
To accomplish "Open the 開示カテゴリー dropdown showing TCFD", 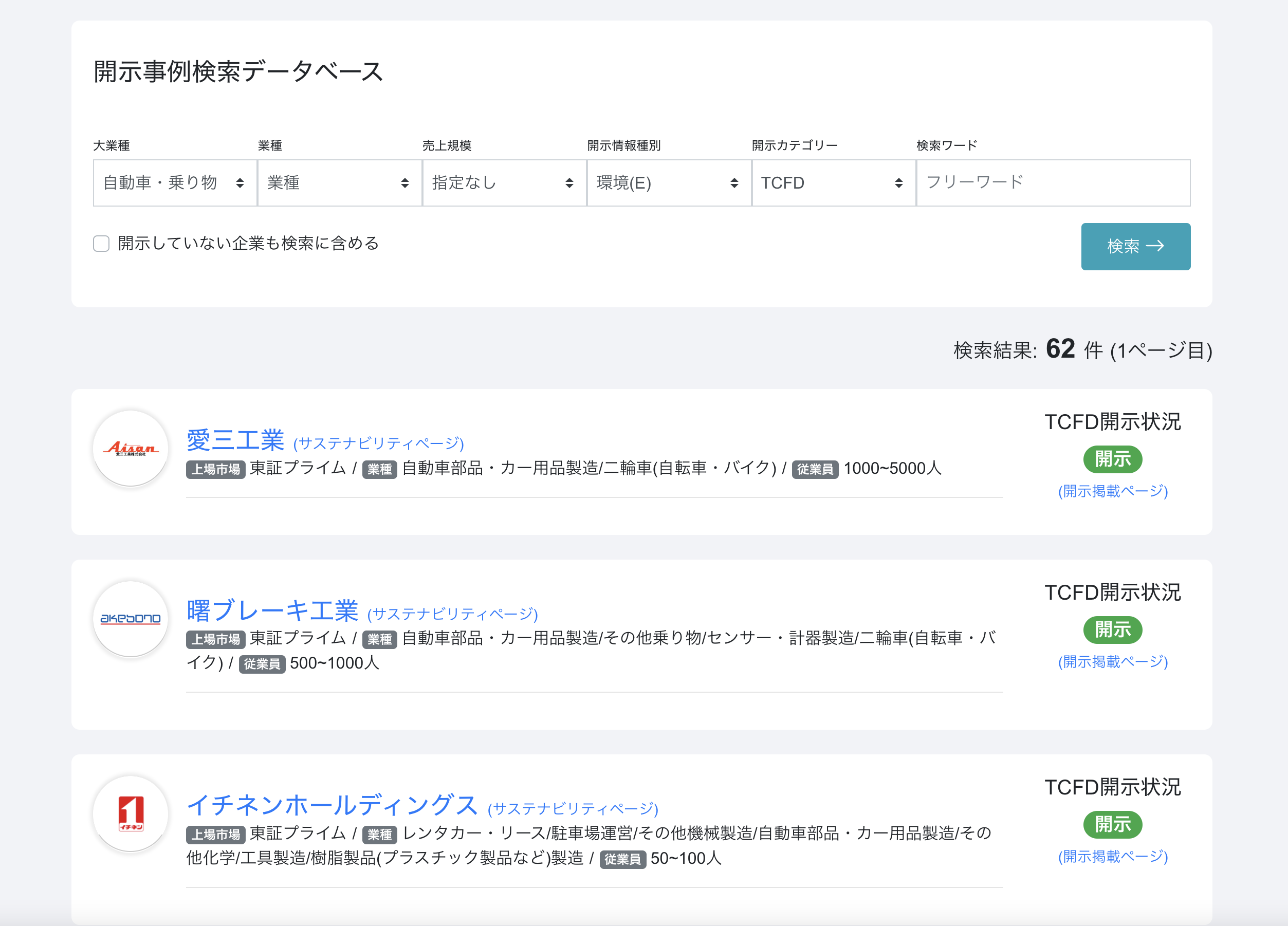I will pos(833,182).
